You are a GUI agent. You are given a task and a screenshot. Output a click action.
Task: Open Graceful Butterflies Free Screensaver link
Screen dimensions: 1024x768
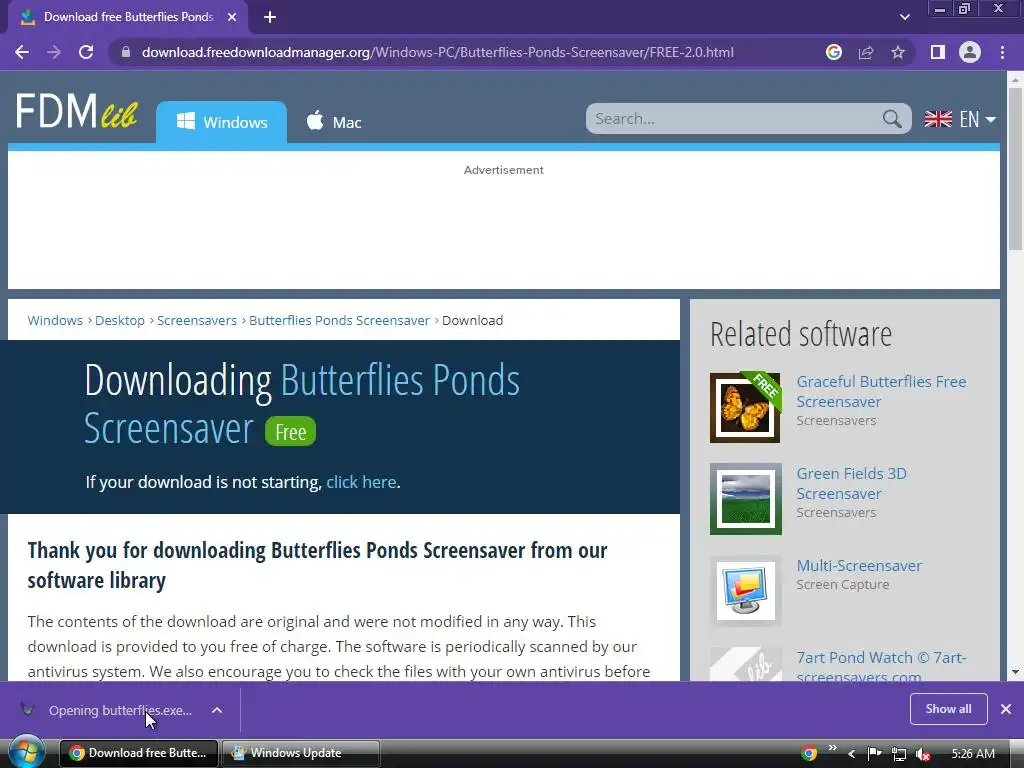coord(881,391)
